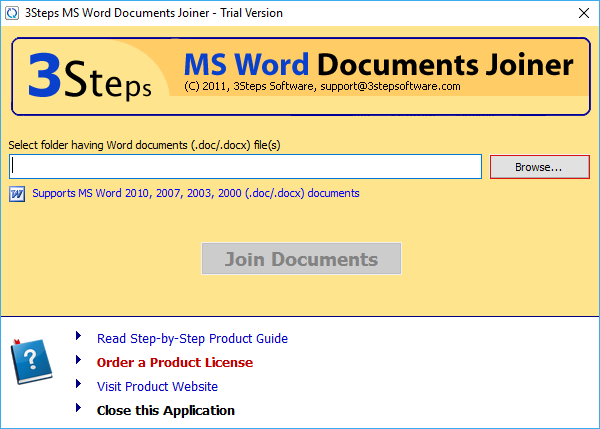600x429 pixels.
Task: Click the Browse... button
Action: [540, 167]
